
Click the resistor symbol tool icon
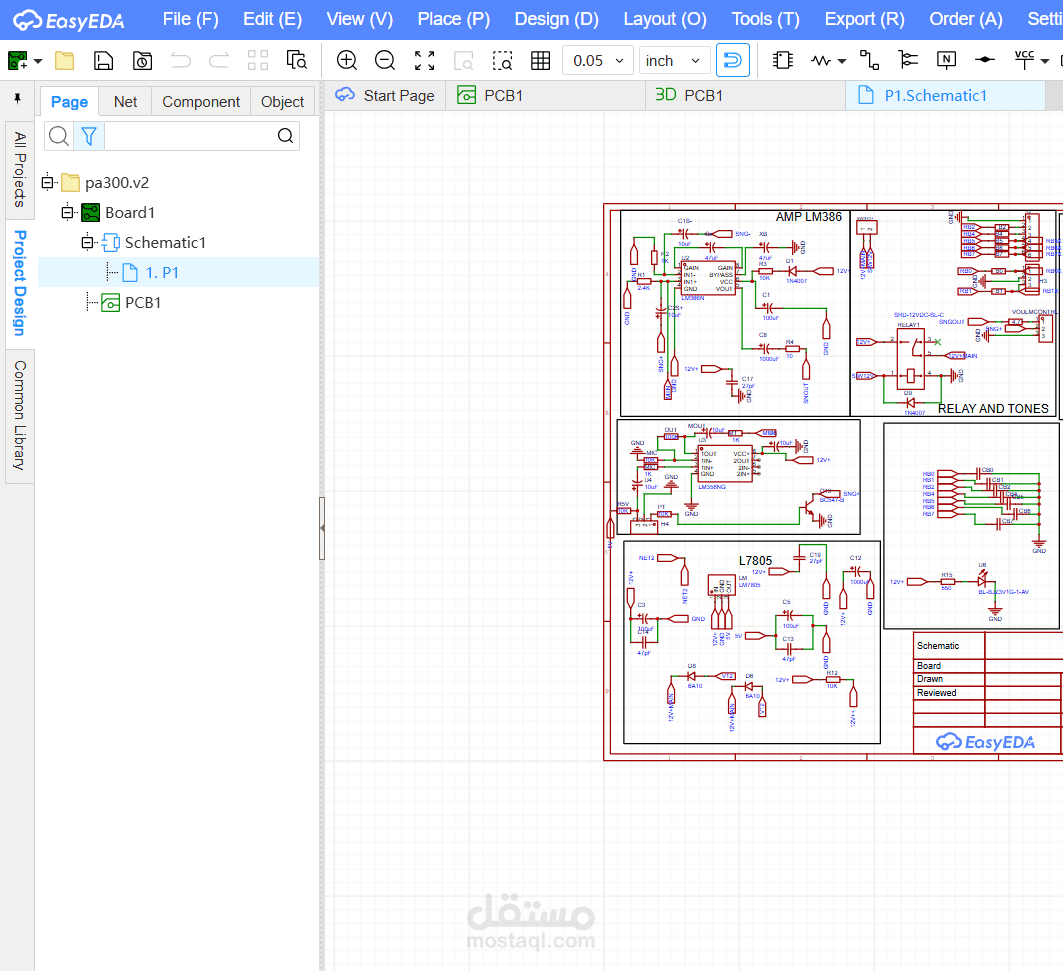point(821,61)
